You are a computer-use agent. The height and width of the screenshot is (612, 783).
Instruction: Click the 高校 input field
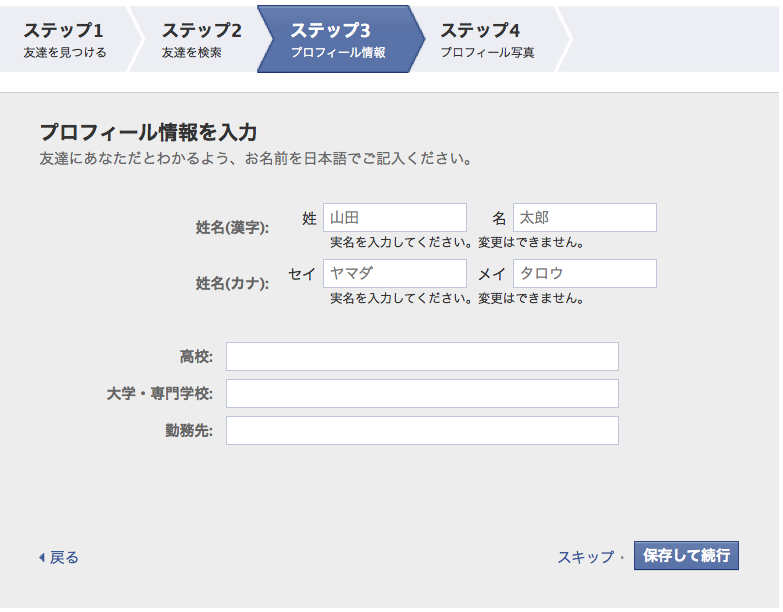[422, 356]
